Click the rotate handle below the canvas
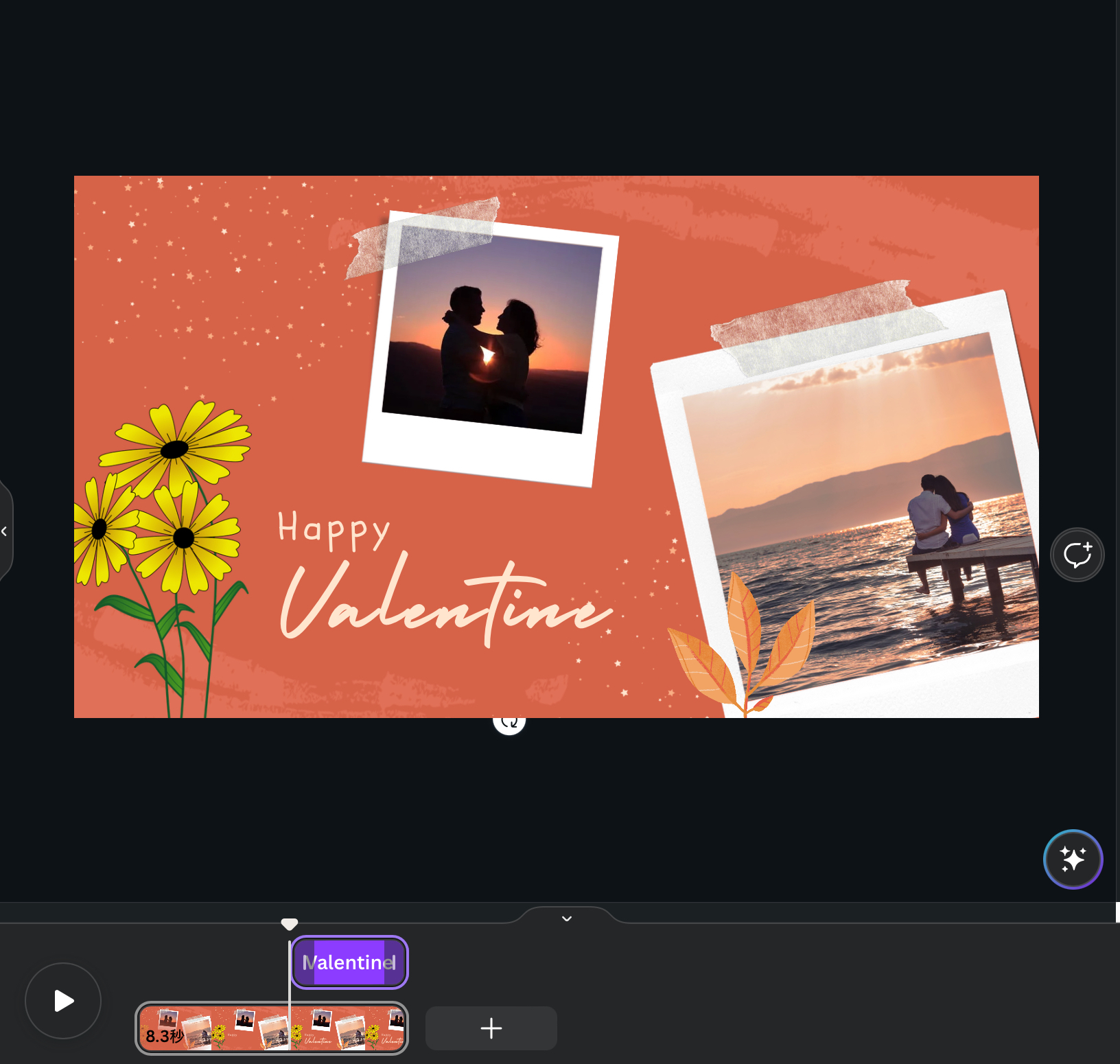1120x1064 pixels. [509, 721]
